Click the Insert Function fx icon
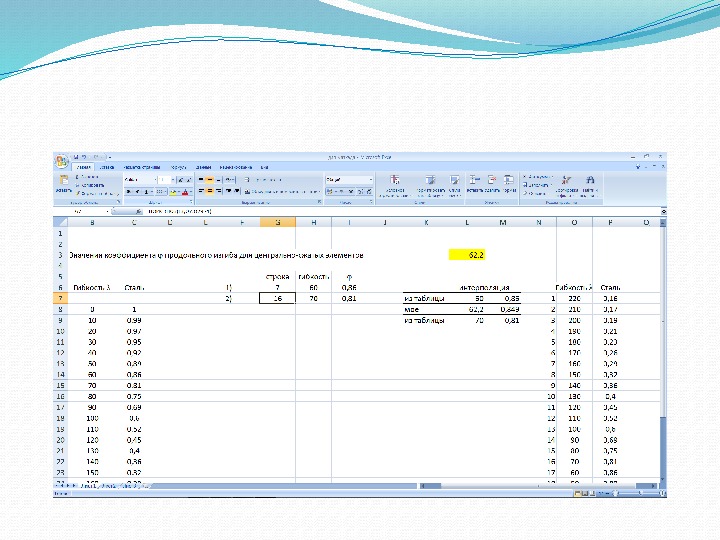 tap(138, 212)
